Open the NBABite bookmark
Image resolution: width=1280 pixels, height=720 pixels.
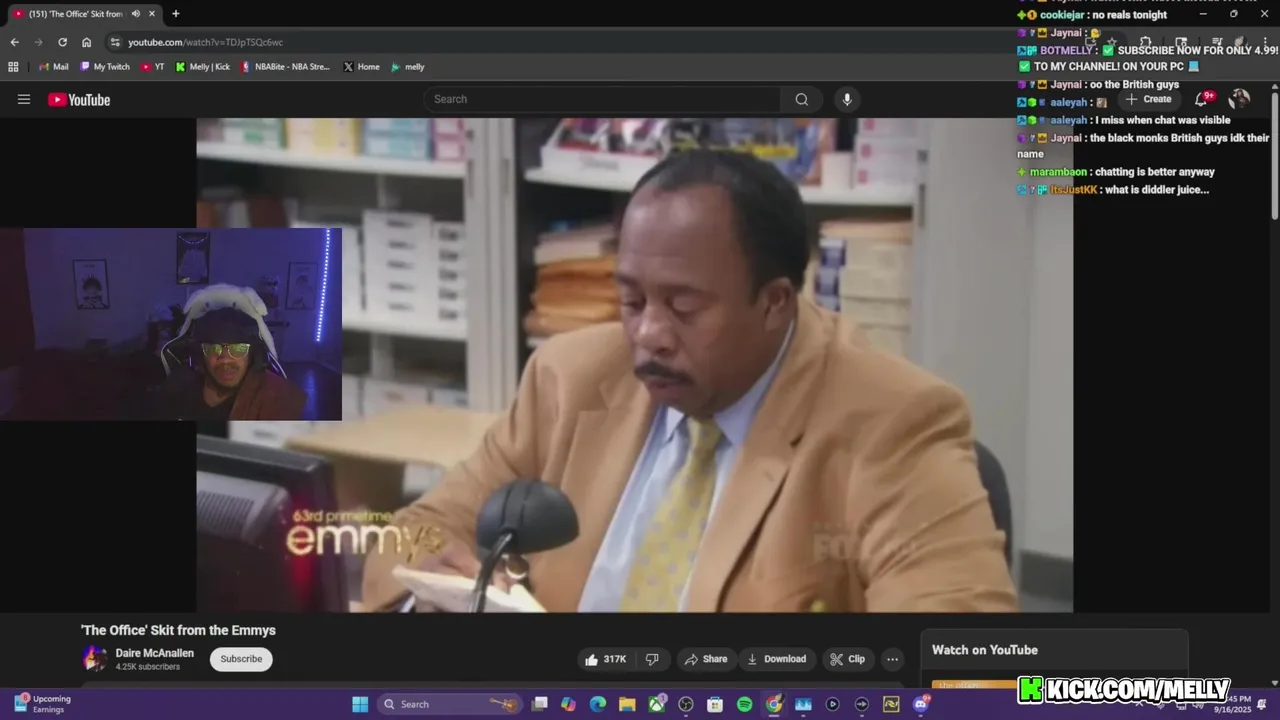(286, 67)
